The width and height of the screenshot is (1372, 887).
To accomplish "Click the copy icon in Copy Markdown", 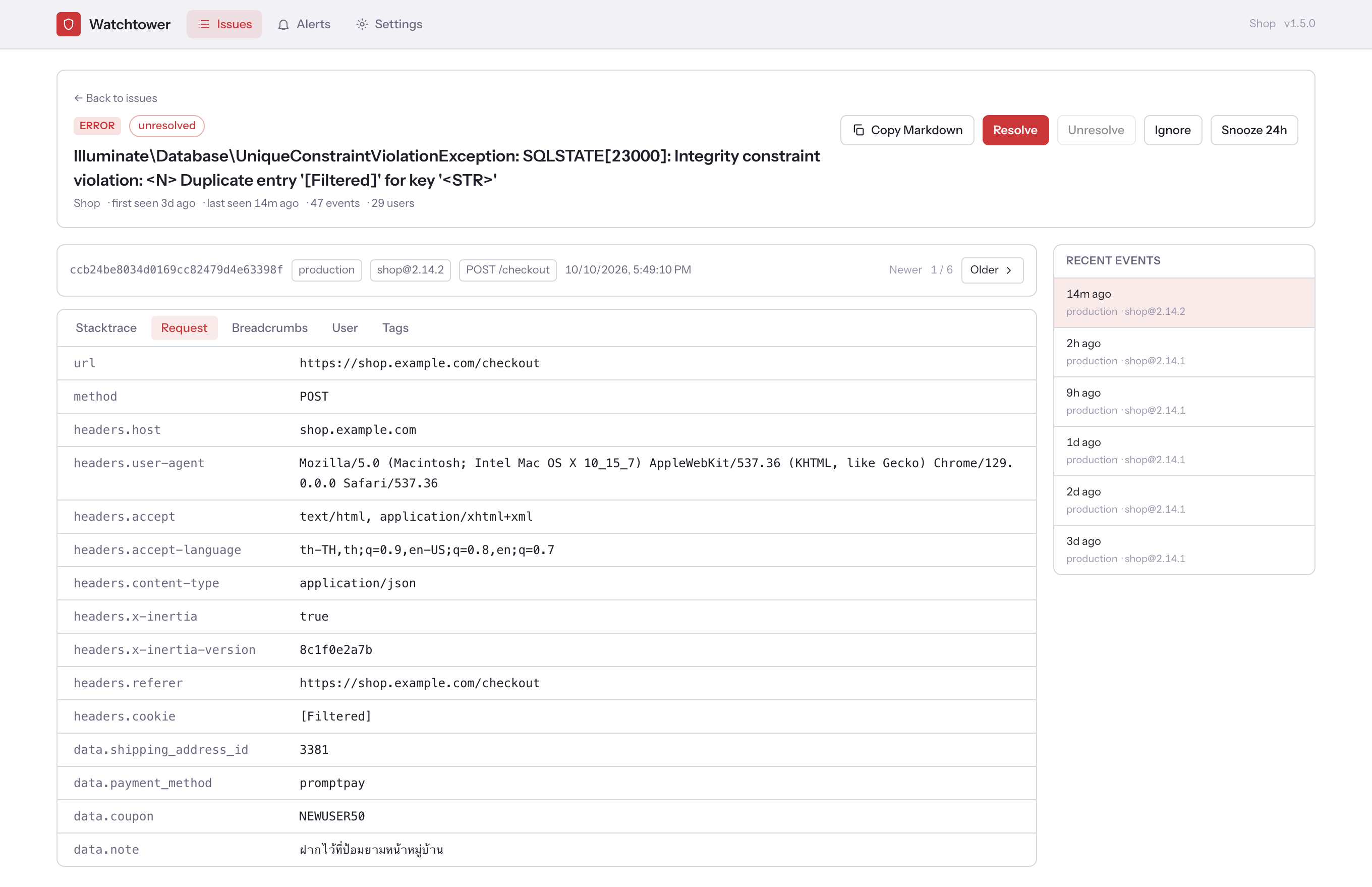I will (x=859, y=130).
